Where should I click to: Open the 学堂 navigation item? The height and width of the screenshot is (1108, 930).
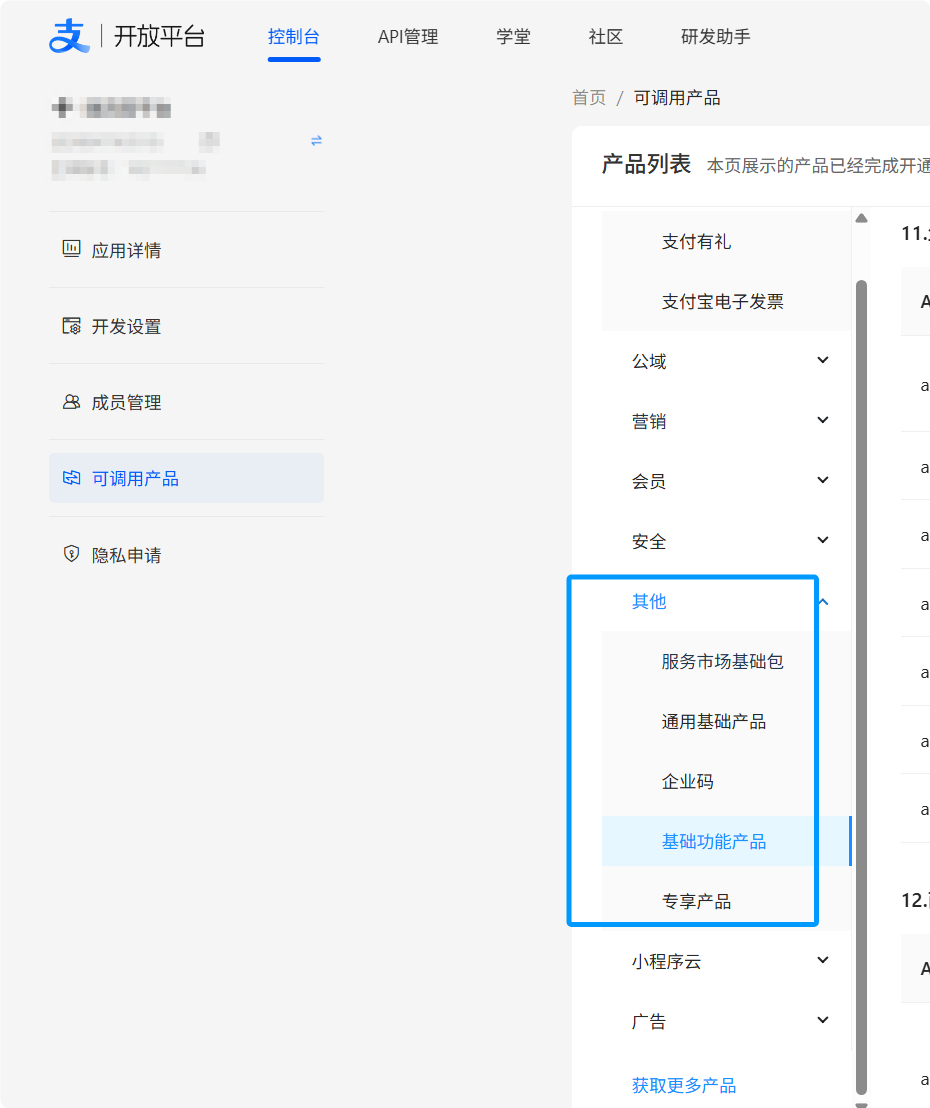[x=513, y=37]
